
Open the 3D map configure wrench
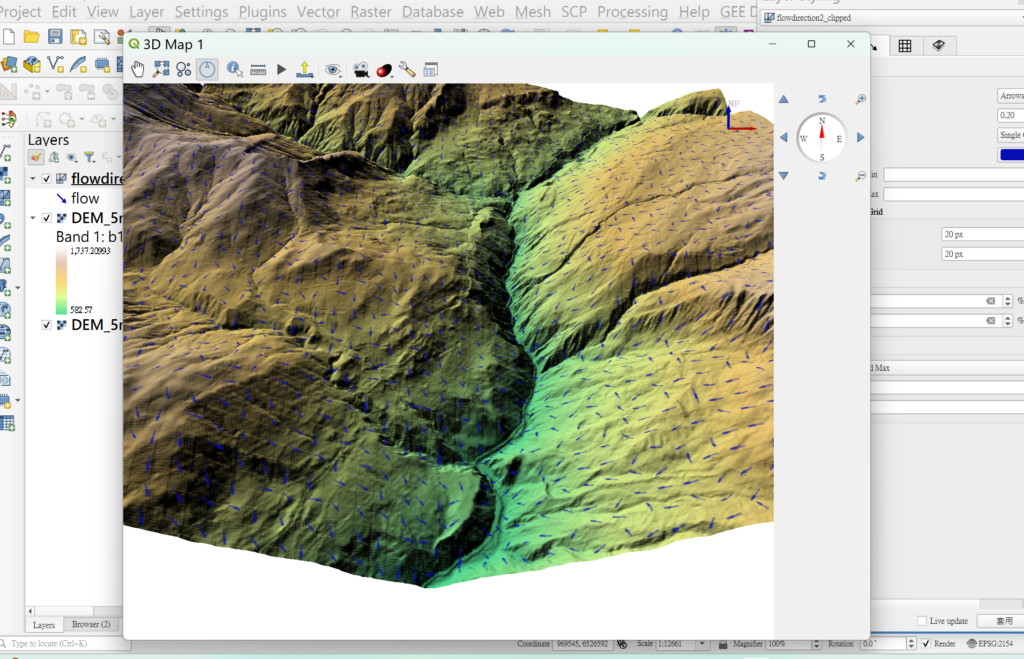click(x=407, y=69)
